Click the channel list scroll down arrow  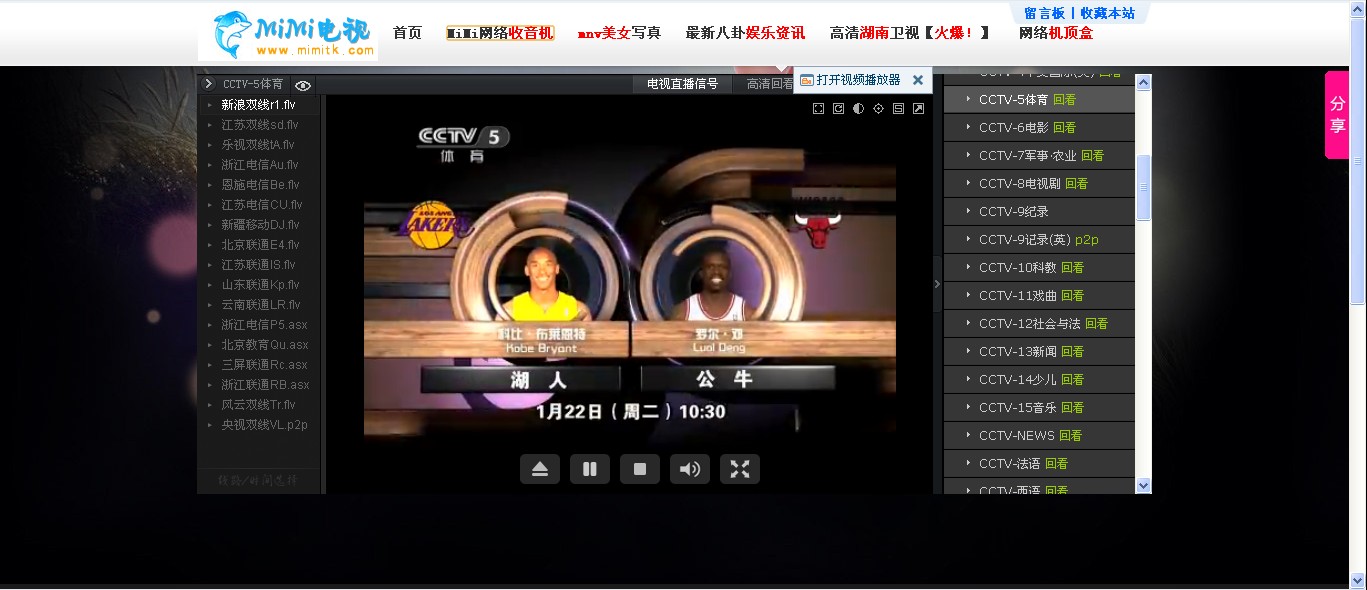(x=1144, y=486)
